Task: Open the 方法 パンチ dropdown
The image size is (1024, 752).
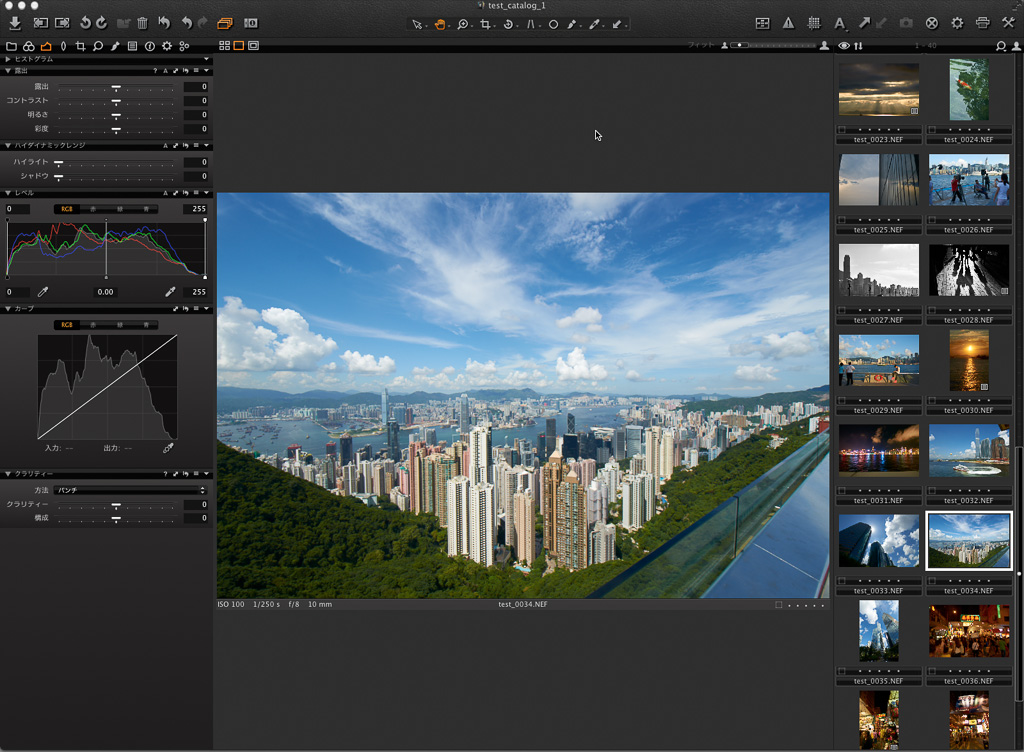Action: point(130,490)
